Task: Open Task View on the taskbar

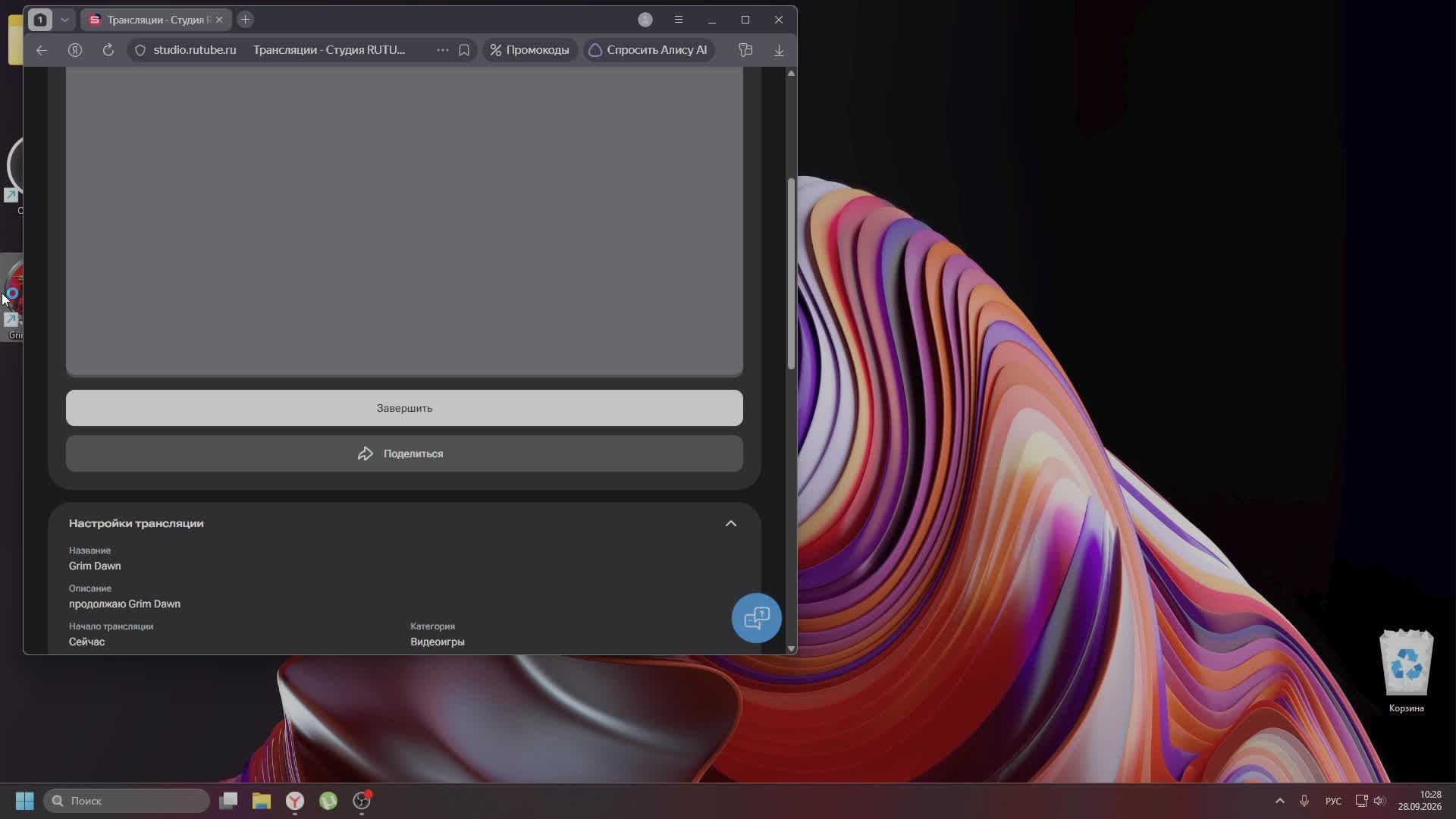Action: point(228,801)
